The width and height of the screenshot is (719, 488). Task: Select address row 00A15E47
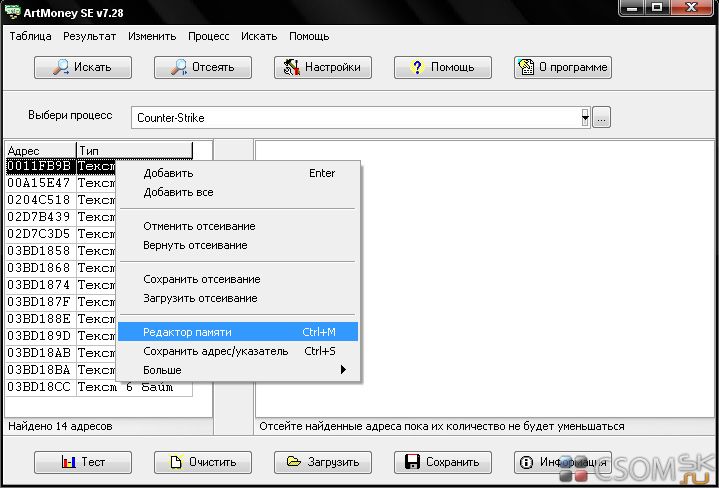pos(39,183)
